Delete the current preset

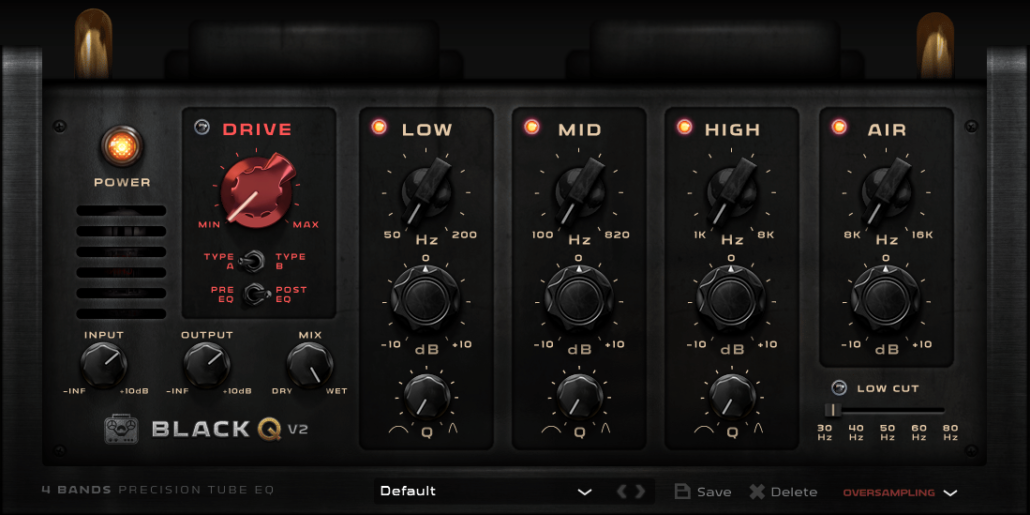[x=783, y=491]
